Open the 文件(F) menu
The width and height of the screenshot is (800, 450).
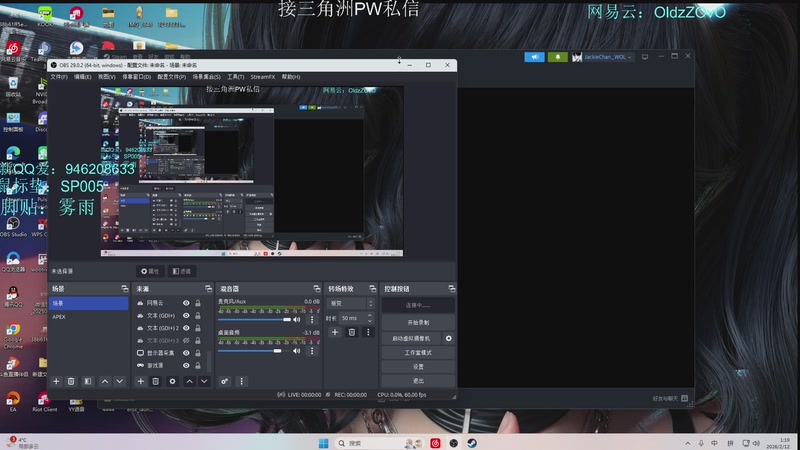pyautogui.click(x=59, y=77)
